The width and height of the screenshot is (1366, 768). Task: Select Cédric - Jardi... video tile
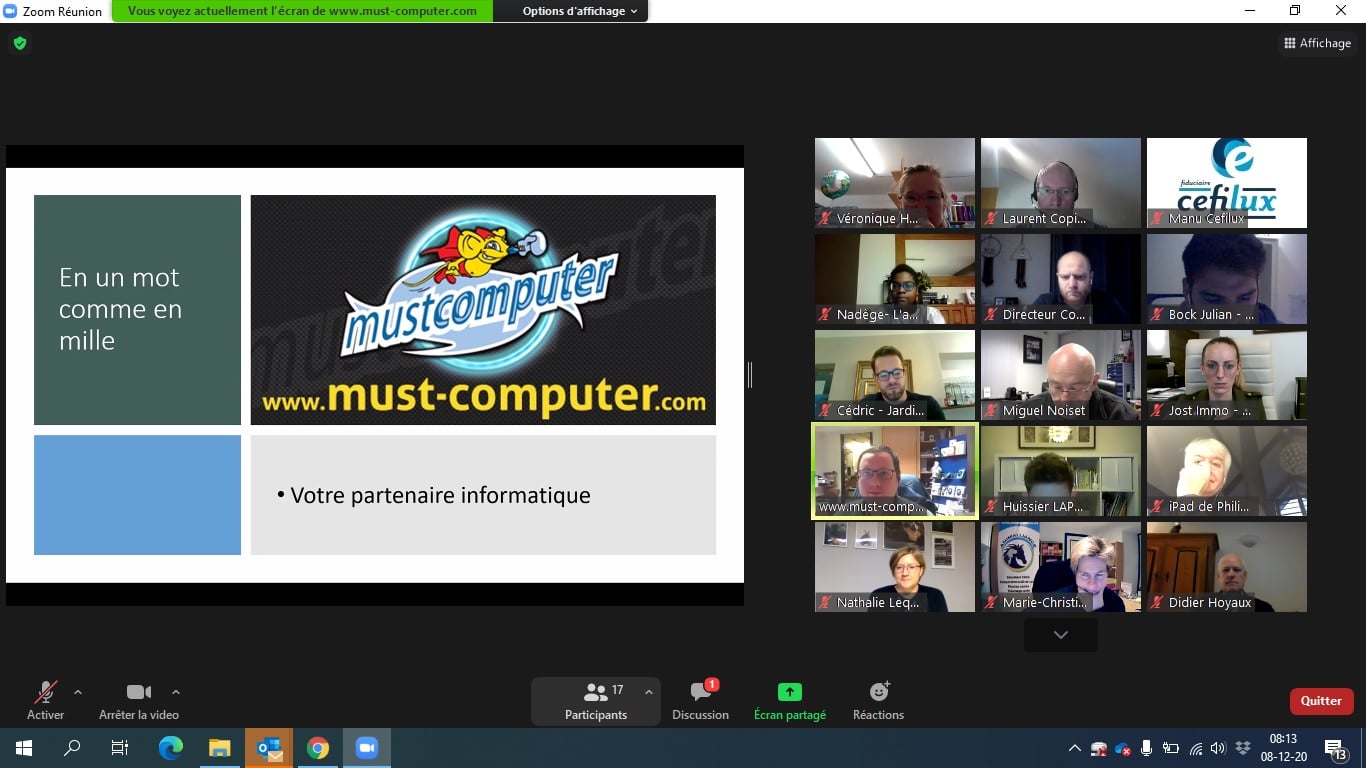click(x=895, y=375)
